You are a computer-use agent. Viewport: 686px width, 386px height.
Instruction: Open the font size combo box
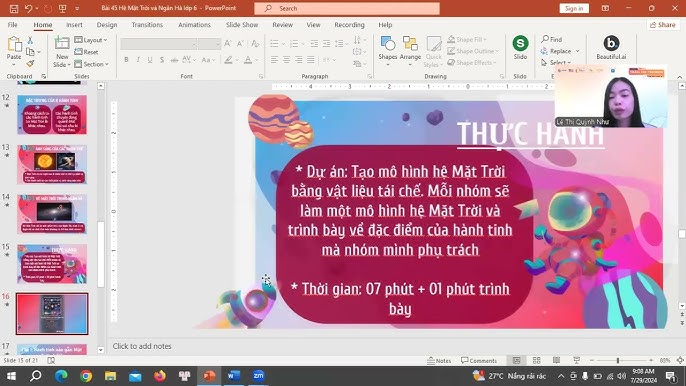pos(209,43)
